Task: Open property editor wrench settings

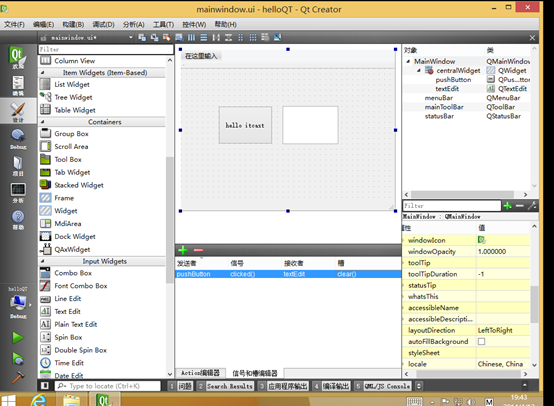Action: pyautogui.click(x=532, y=205)
